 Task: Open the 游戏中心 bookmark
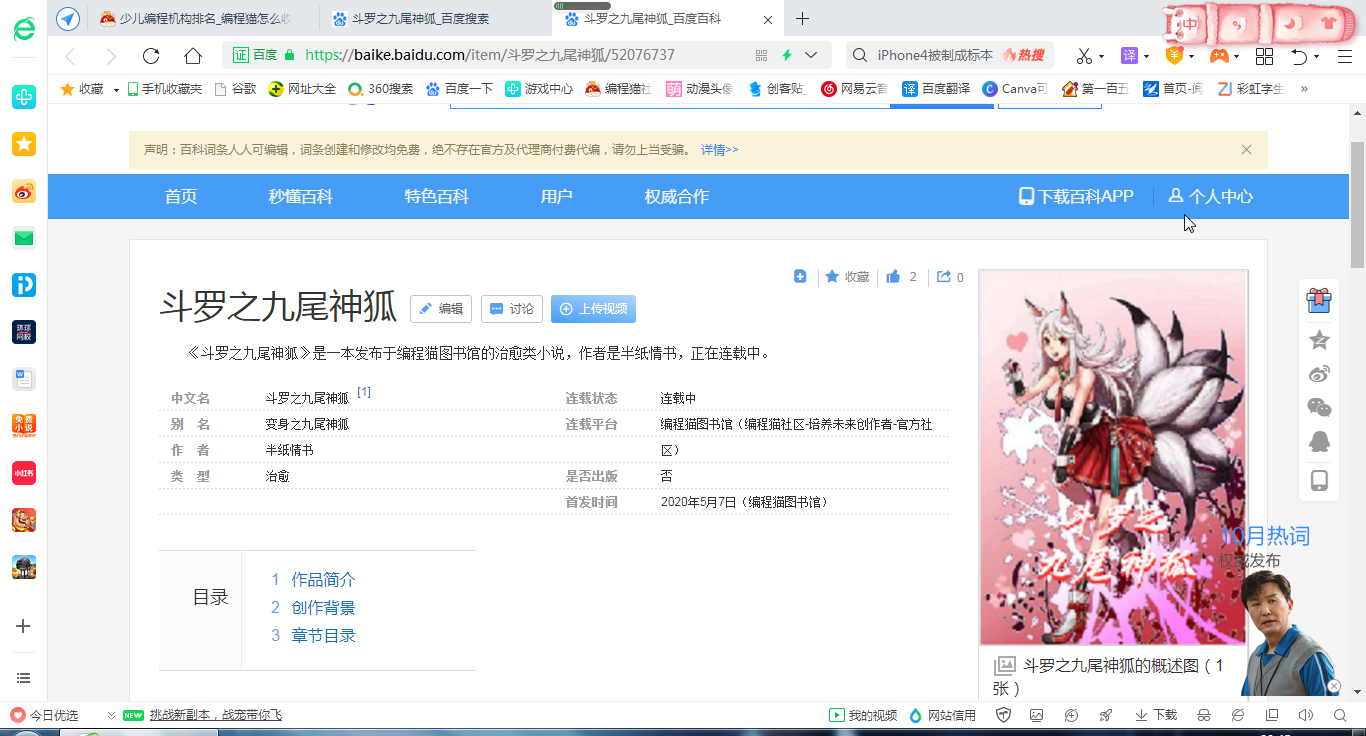click(x=539, y=89)
